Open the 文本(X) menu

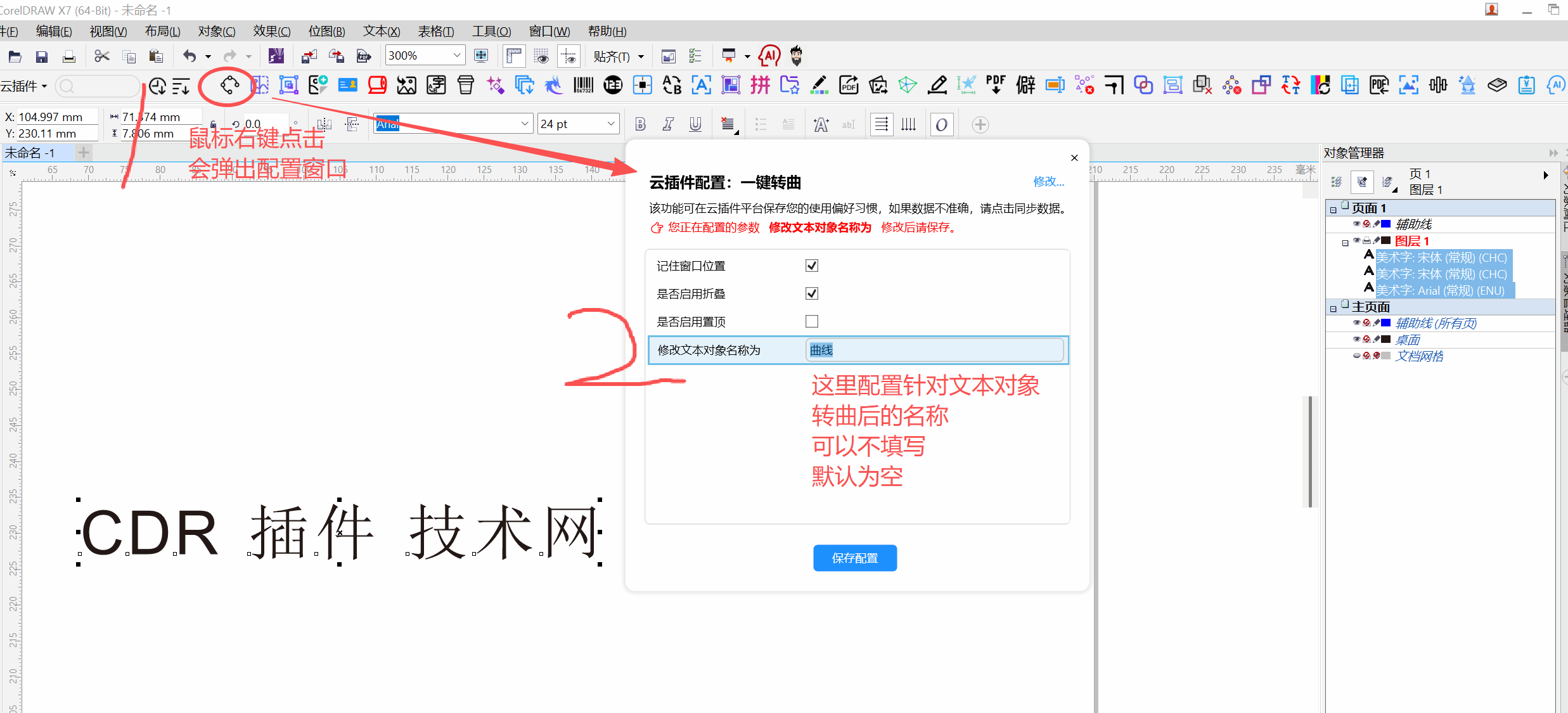(381, 31)
